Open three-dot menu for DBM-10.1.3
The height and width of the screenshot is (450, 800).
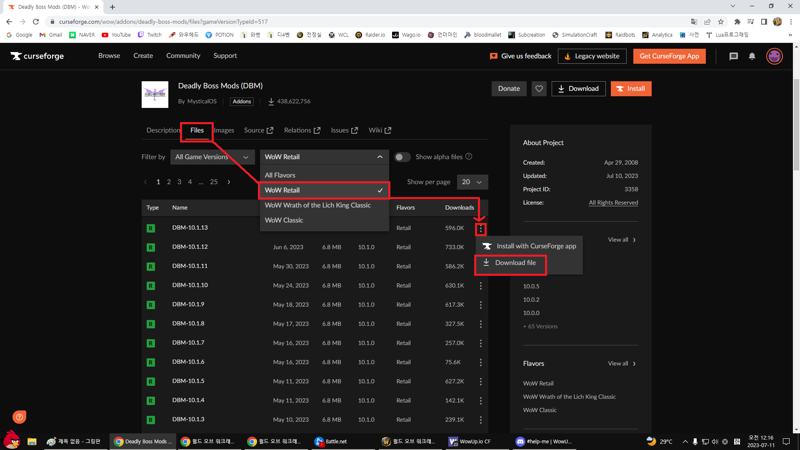(x=481, y=420)
